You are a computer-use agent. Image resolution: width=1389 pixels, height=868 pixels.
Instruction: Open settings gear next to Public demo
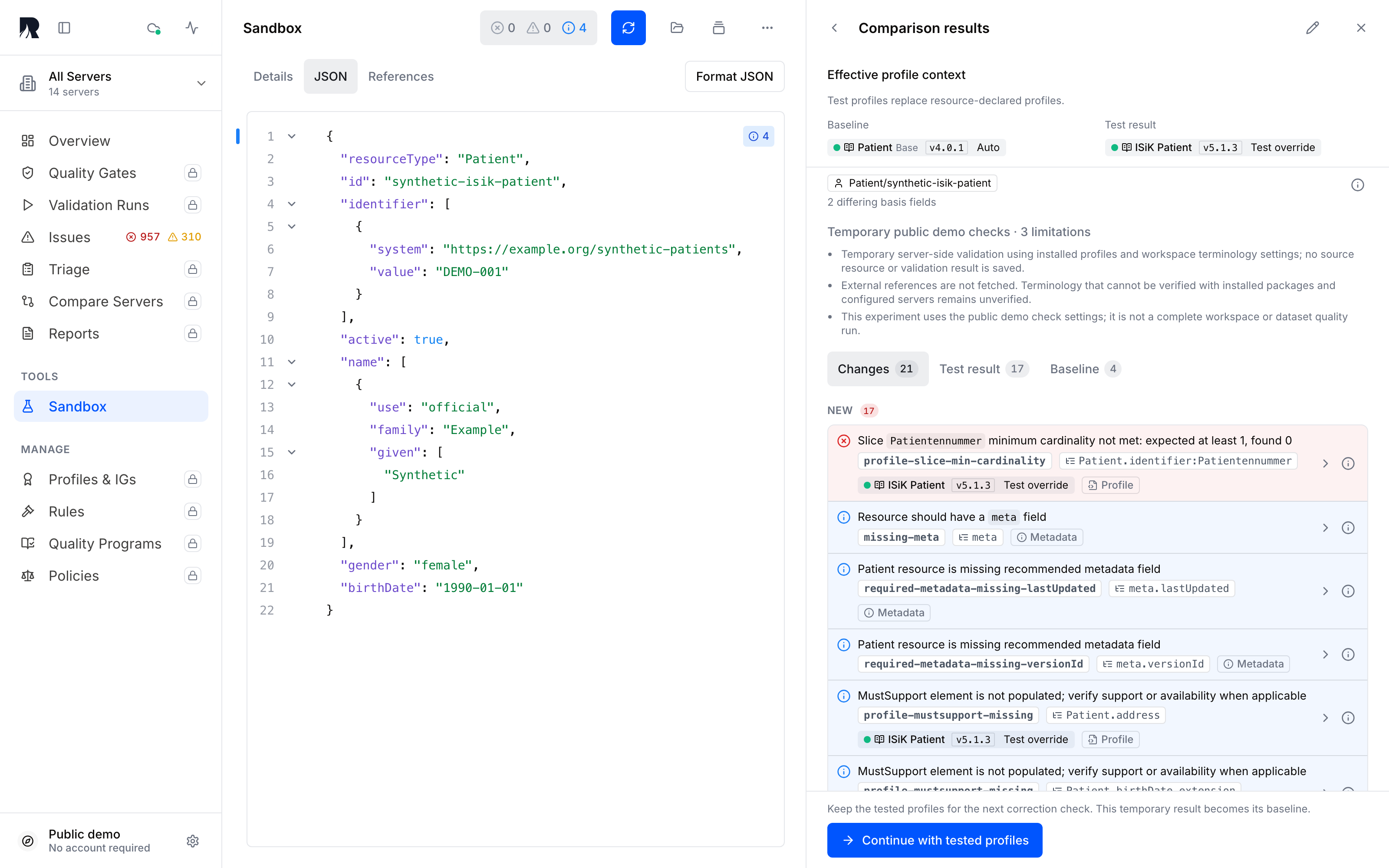pos(193,841)
